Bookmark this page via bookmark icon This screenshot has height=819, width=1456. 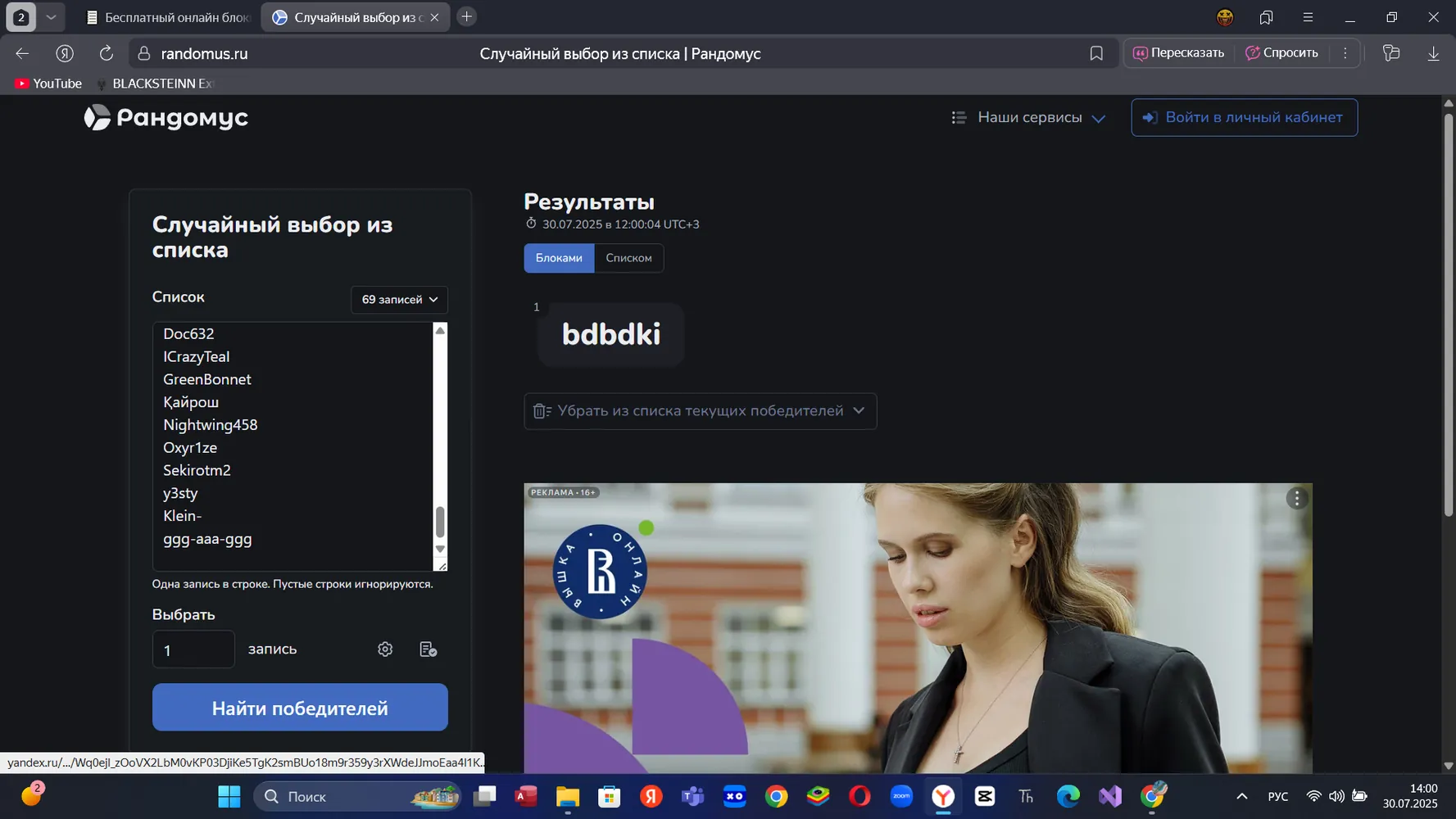click(x=1096, y=53)
